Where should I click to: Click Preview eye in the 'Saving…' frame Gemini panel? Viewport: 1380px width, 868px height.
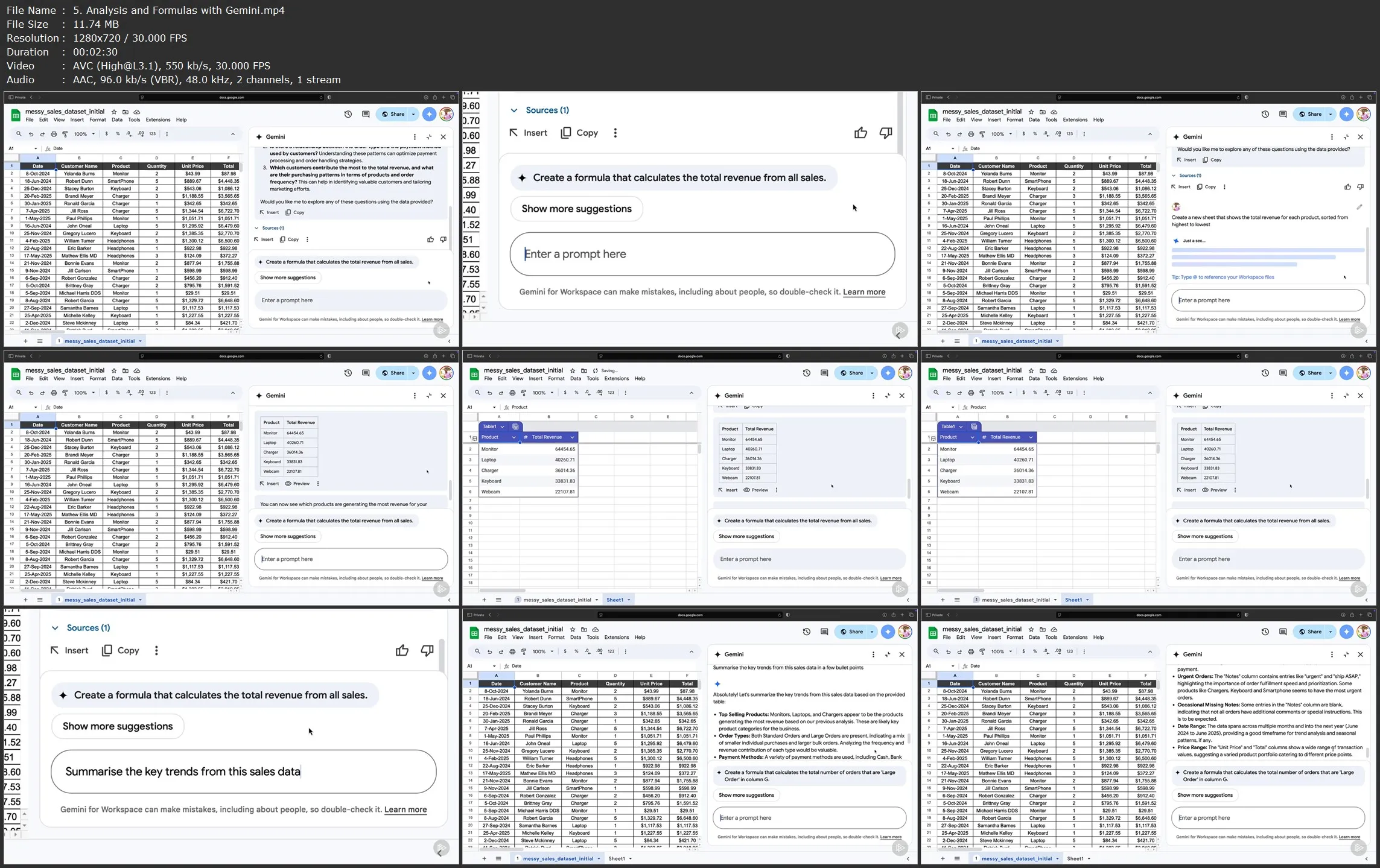coord(755,490)
